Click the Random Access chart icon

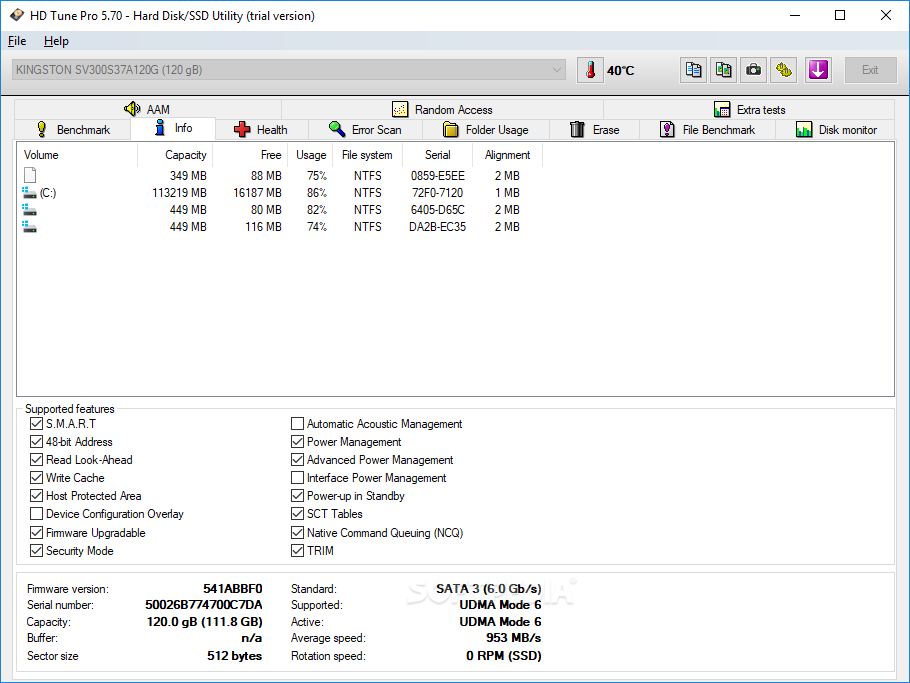(400, 109)
